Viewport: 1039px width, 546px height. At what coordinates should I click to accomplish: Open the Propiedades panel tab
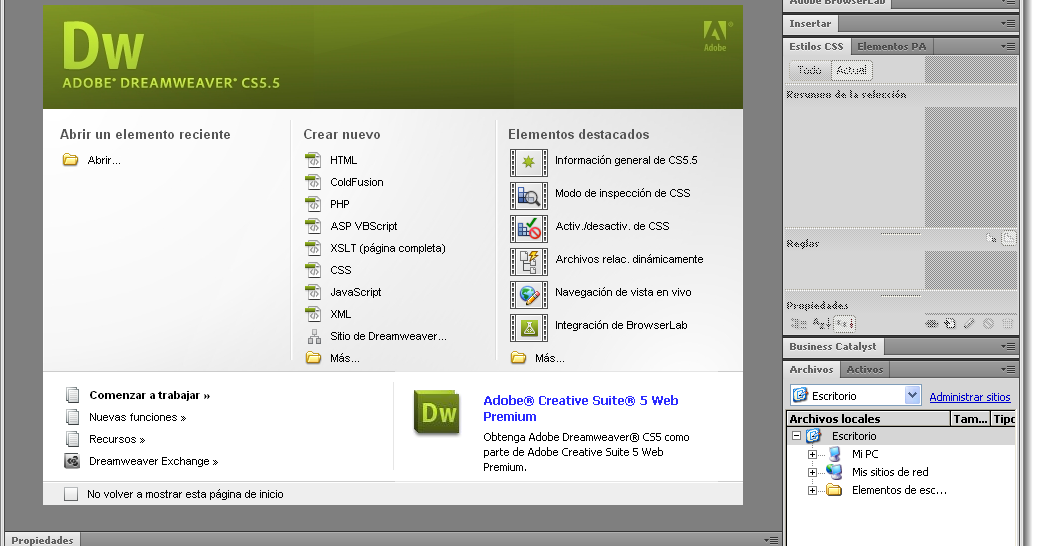(42, 539)
